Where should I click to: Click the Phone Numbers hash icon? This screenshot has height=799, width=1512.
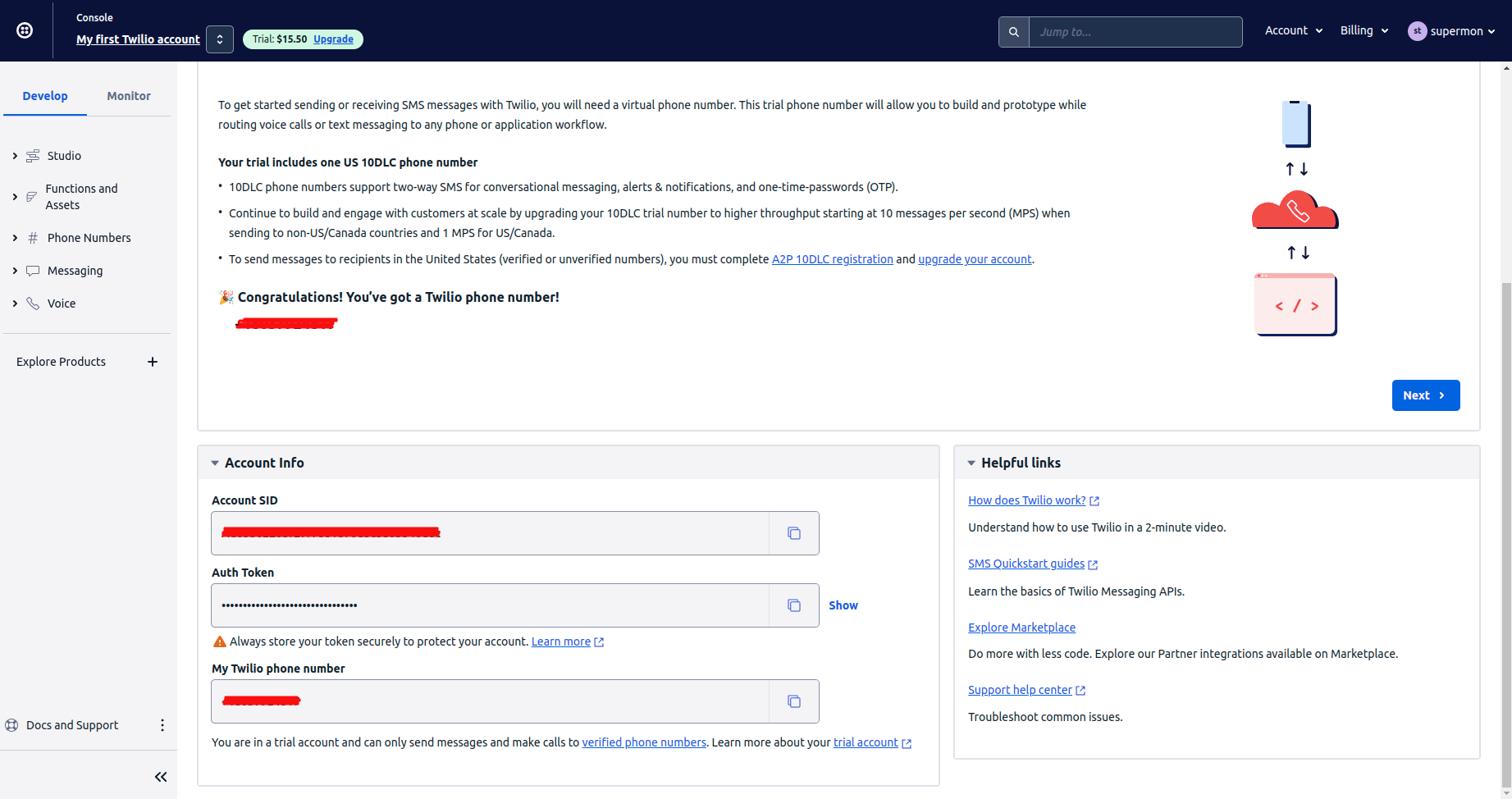pyautogui.click(x=33, y=238)
